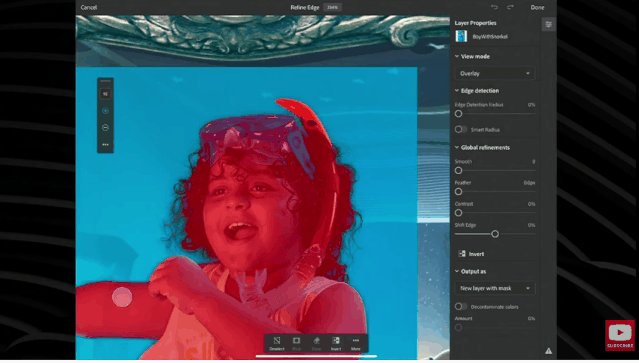Viewport: 639px width, 363px height.
Task: Click the Amount 0% value
Action: (x=531, y=319)
